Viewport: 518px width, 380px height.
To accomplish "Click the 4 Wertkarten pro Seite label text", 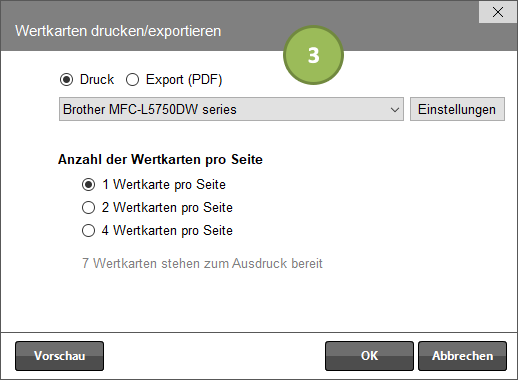I will tap(167, 230).
